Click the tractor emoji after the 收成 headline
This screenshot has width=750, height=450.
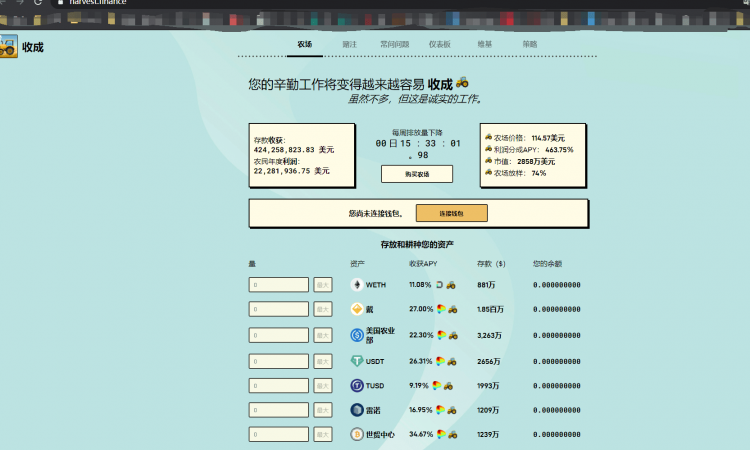pyautogui.click(x=462, y=82)
